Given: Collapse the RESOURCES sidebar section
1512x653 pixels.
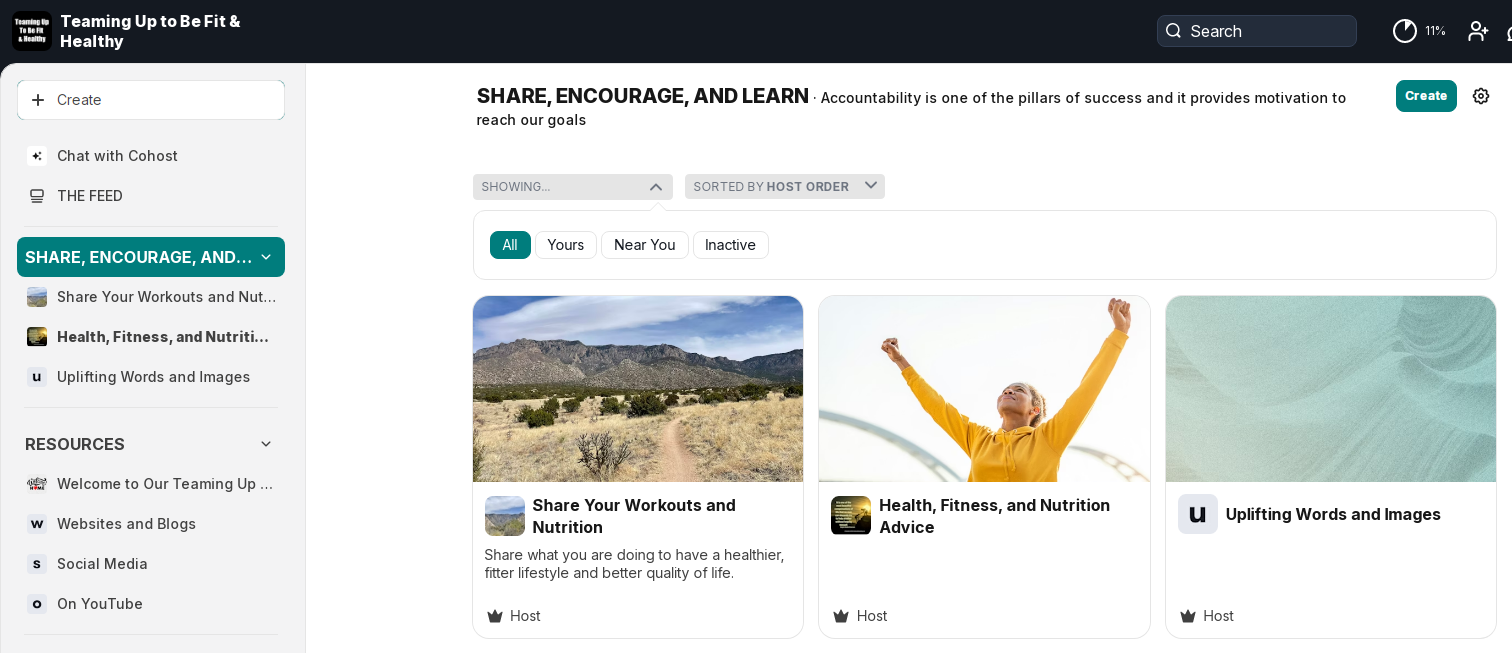Looking at the screenshot, I should [266, 444].
